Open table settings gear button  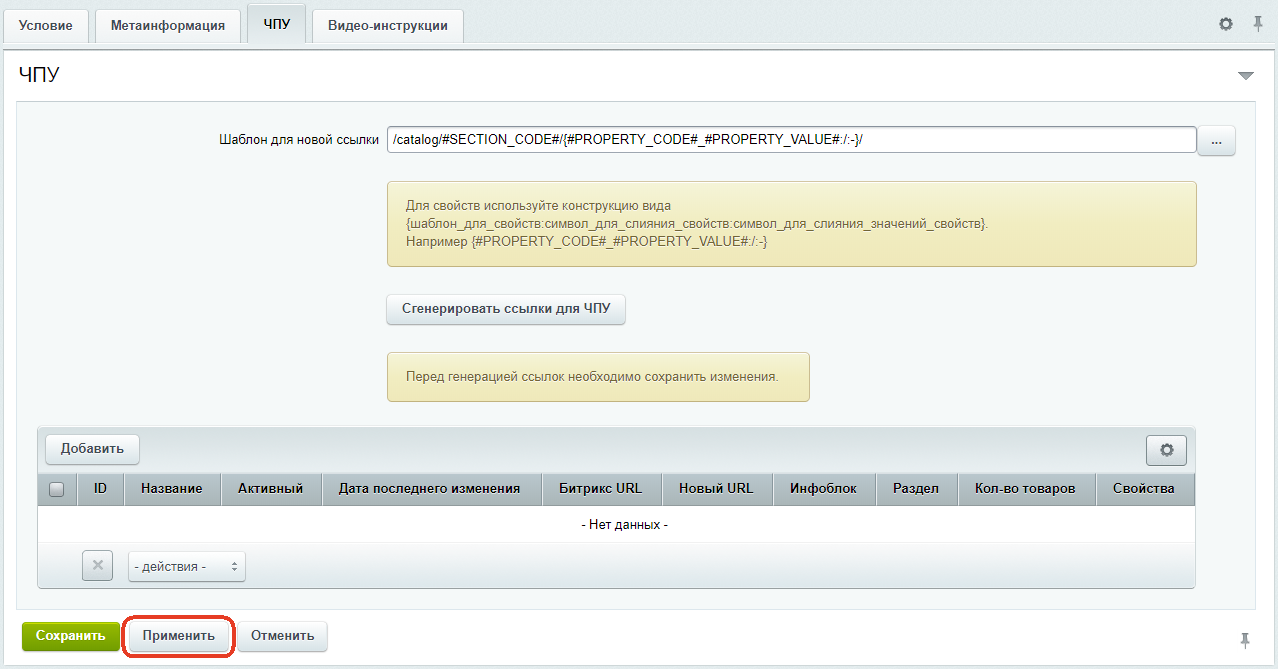1166,450
